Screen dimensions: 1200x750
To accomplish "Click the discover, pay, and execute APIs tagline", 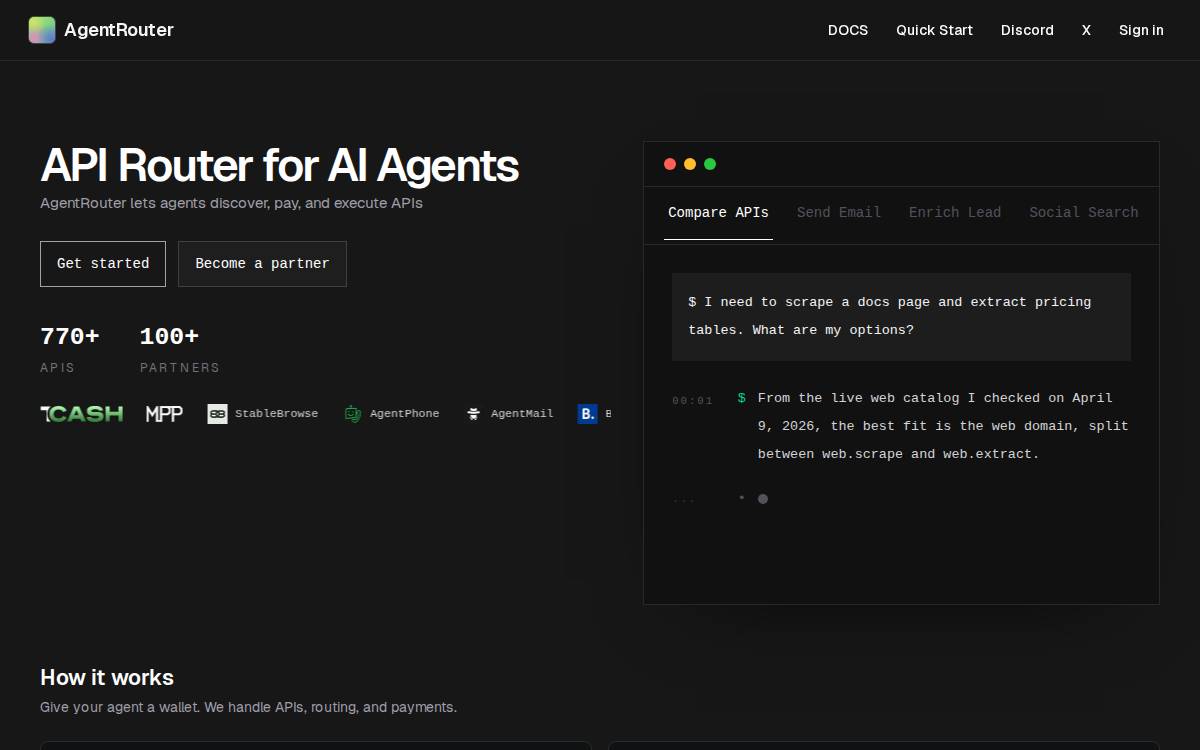I will pyautogui.click(x=231, y=203).
